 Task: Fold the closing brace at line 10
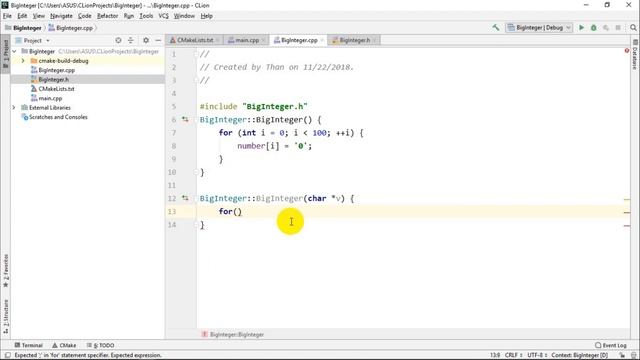196,172
